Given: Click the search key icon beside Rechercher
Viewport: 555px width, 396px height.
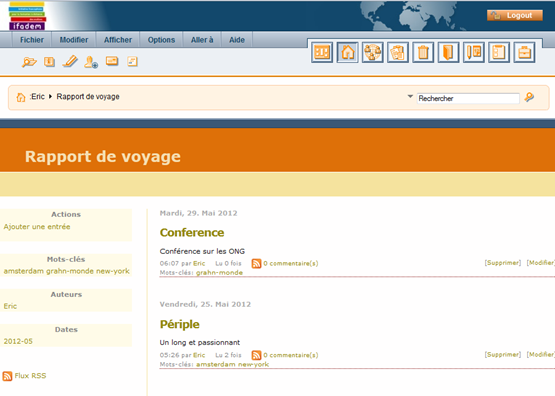Looking at the screenshot, I should coord(529,97).
